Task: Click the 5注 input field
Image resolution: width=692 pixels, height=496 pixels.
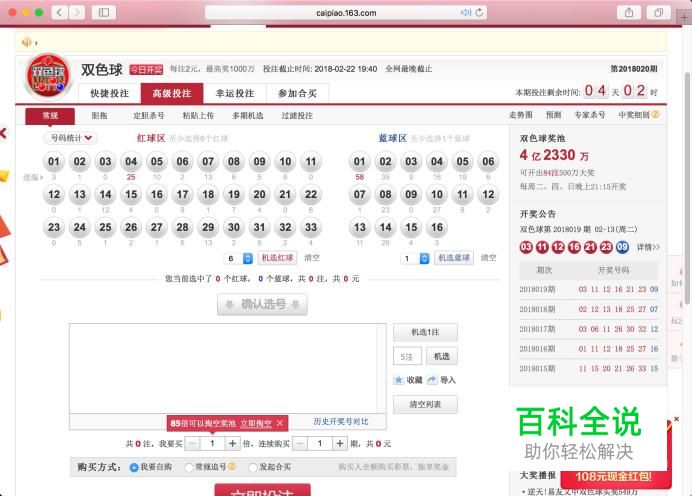Action: click(407, 357)
